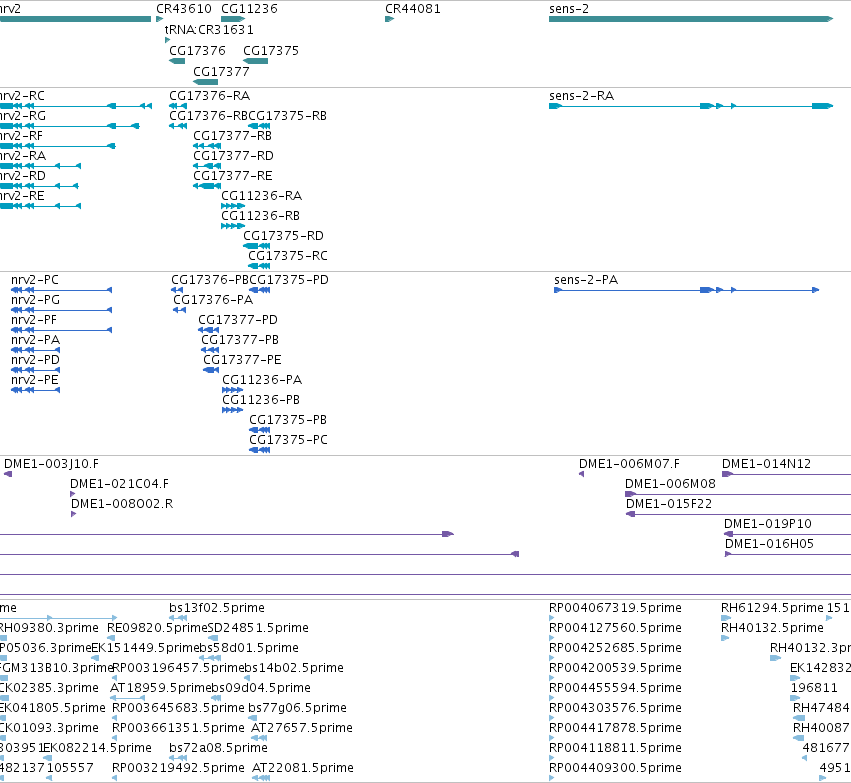This screenshot has width=851, height=783.
Task: Select the CG11236-PA protein label
Action: click(262, 380)
